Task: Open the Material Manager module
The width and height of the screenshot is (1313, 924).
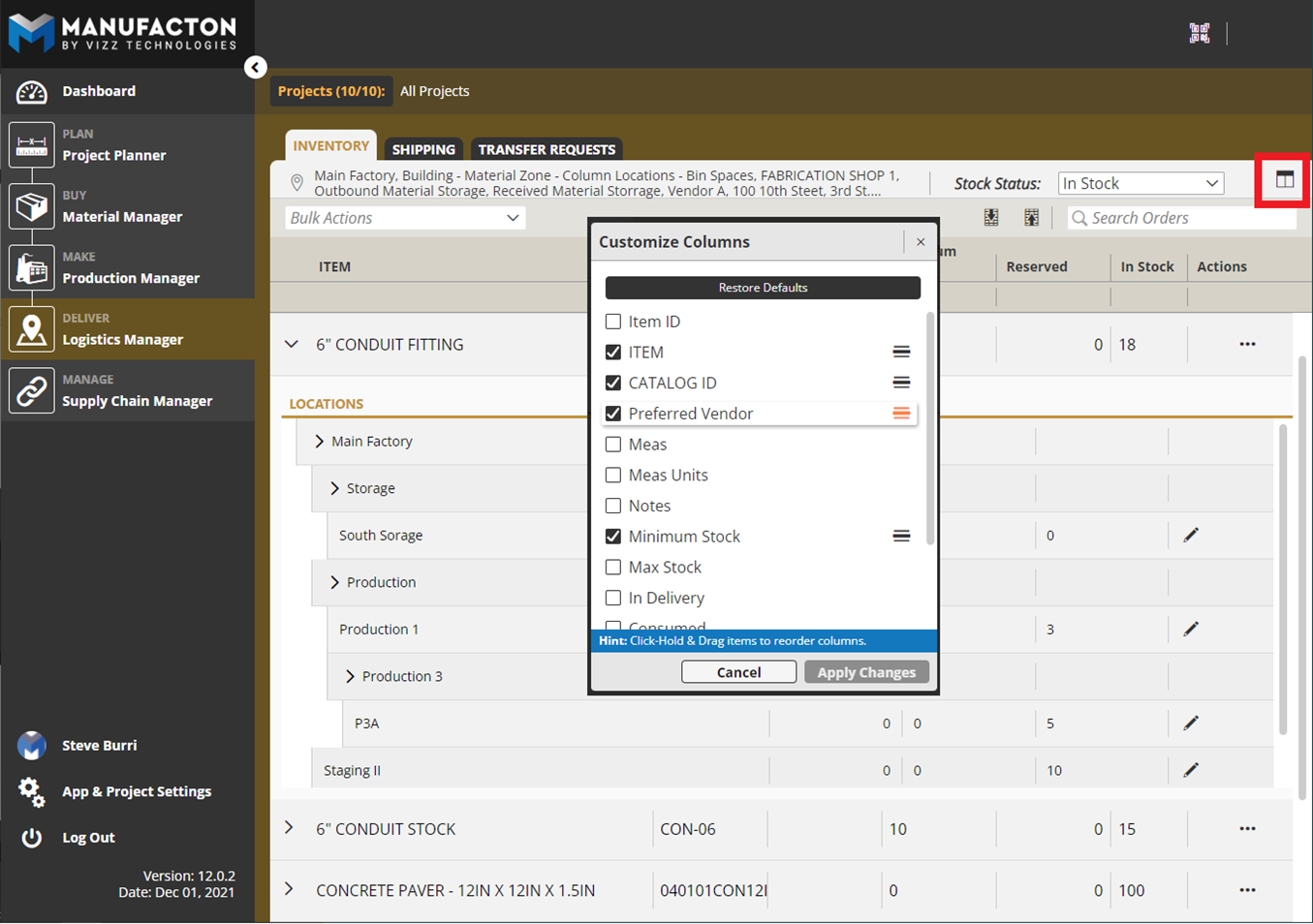Action: click(122, 207)
